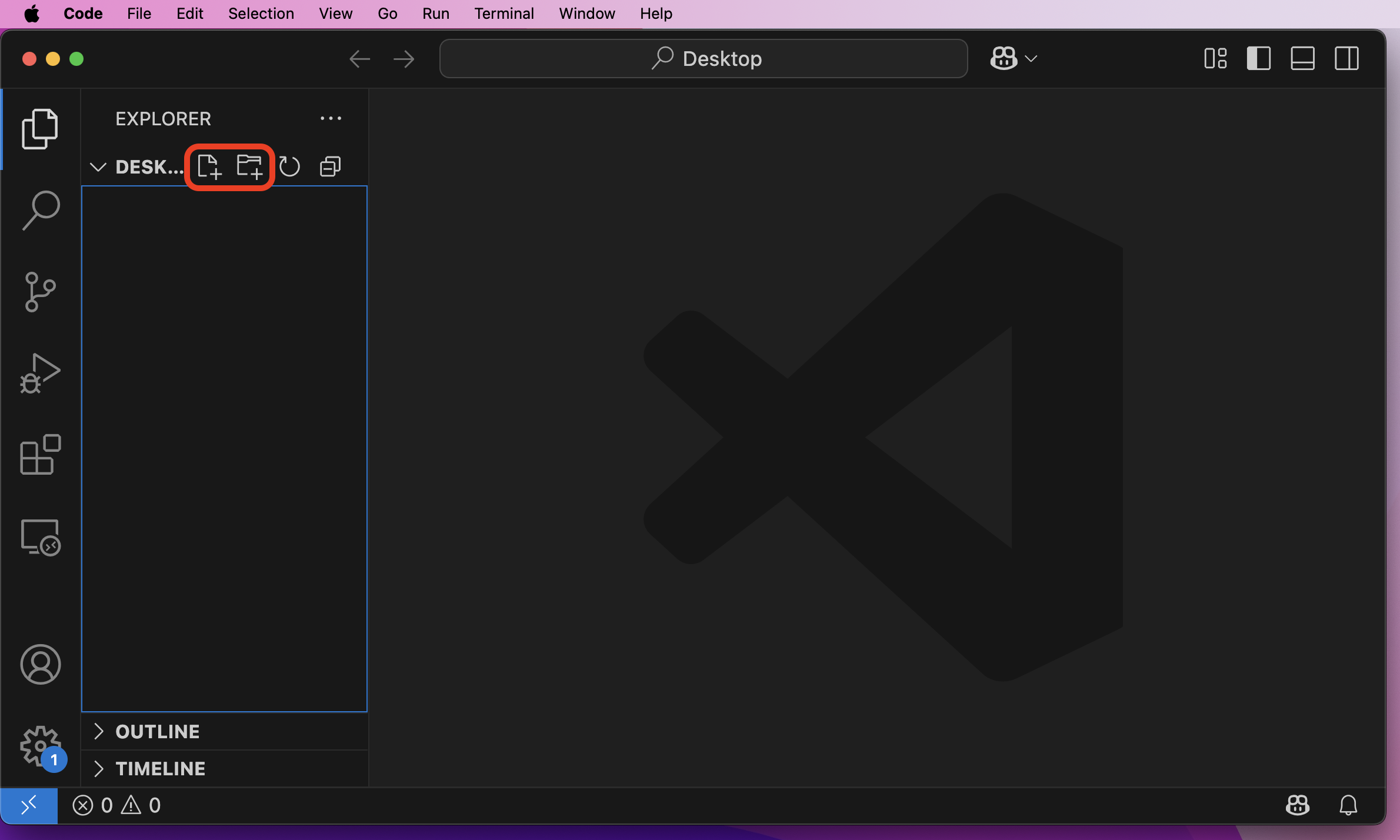Viewport: 1400px width, 840px height.
Task: Open the Customize Layout menu
Action: tap(1215, 59)
